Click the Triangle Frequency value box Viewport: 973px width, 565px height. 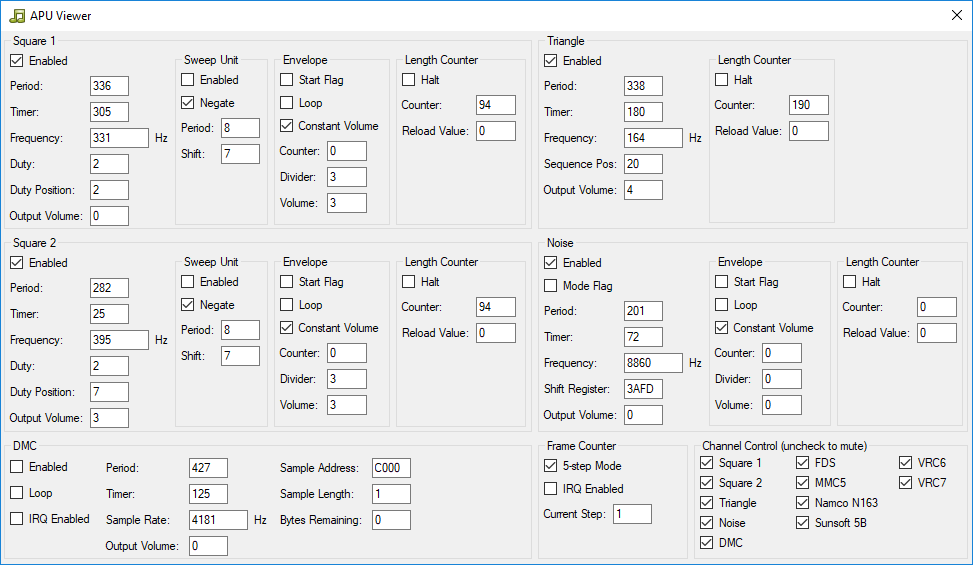pyautogui.click(x=653, y=138)
